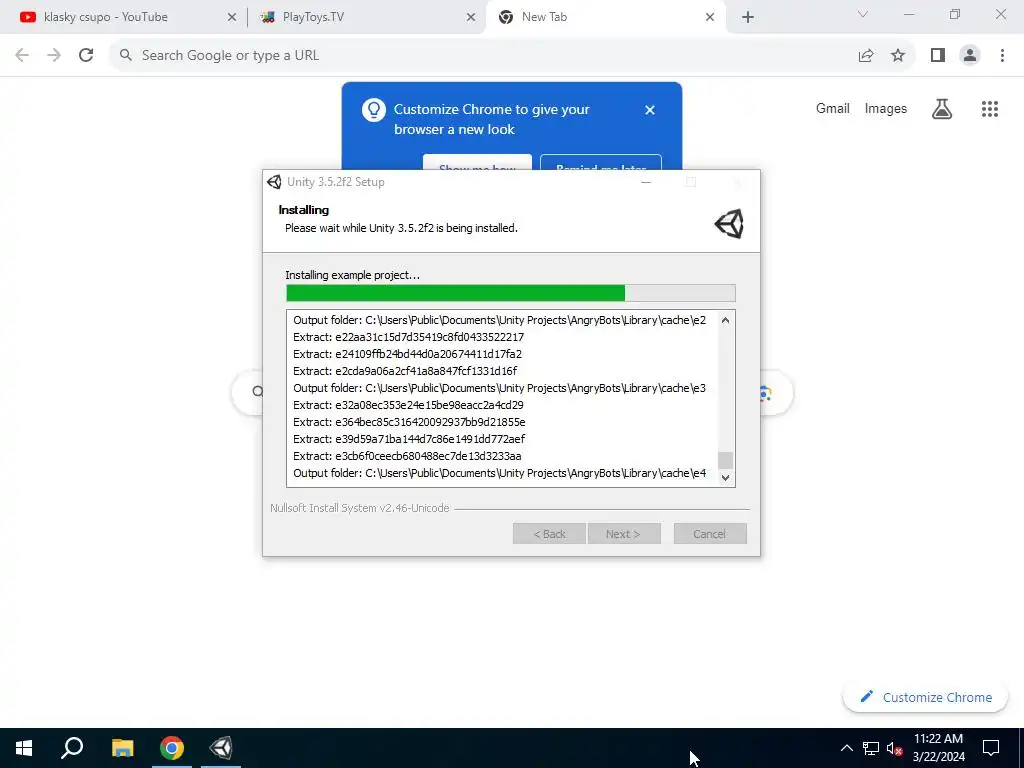Click the install log scrollbar thumb

click(x=725, y=460)
